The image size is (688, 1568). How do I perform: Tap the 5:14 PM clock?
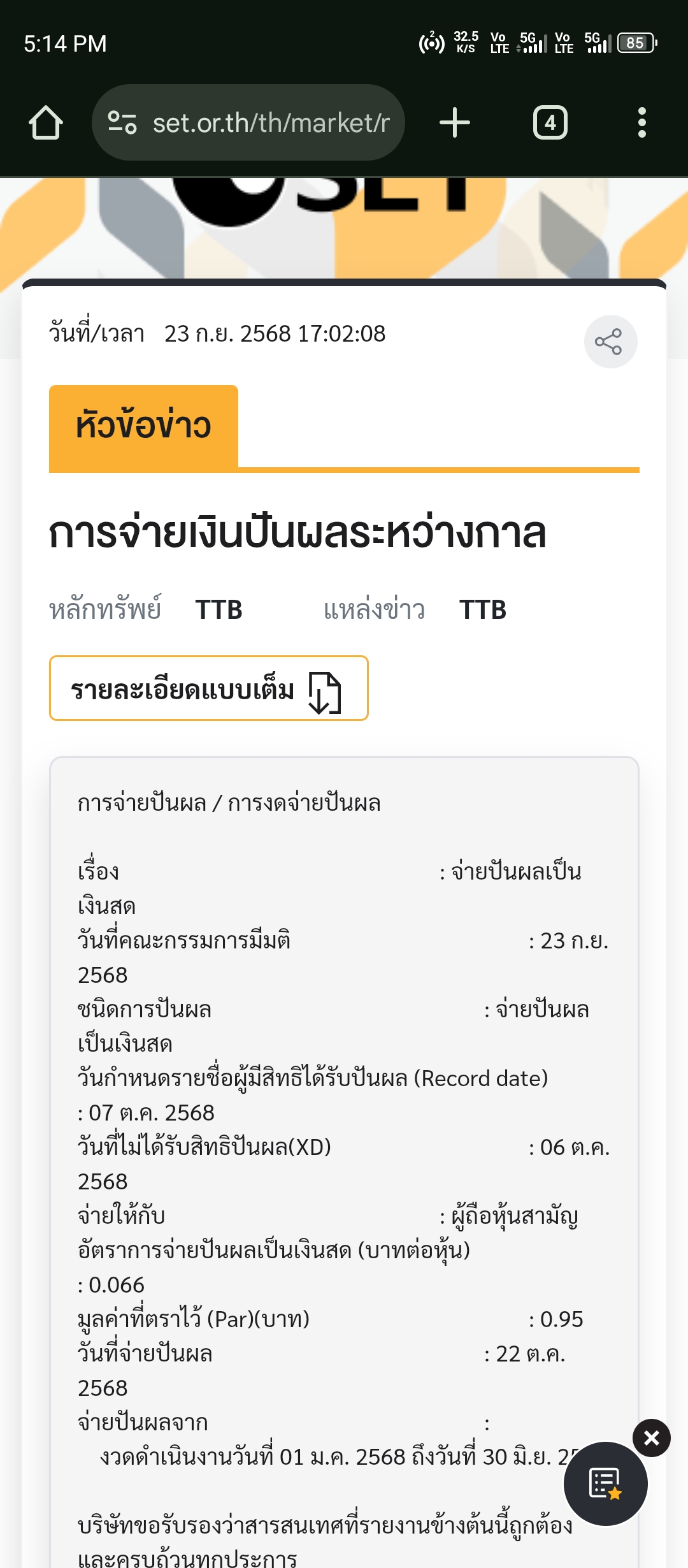click(65, 43)
